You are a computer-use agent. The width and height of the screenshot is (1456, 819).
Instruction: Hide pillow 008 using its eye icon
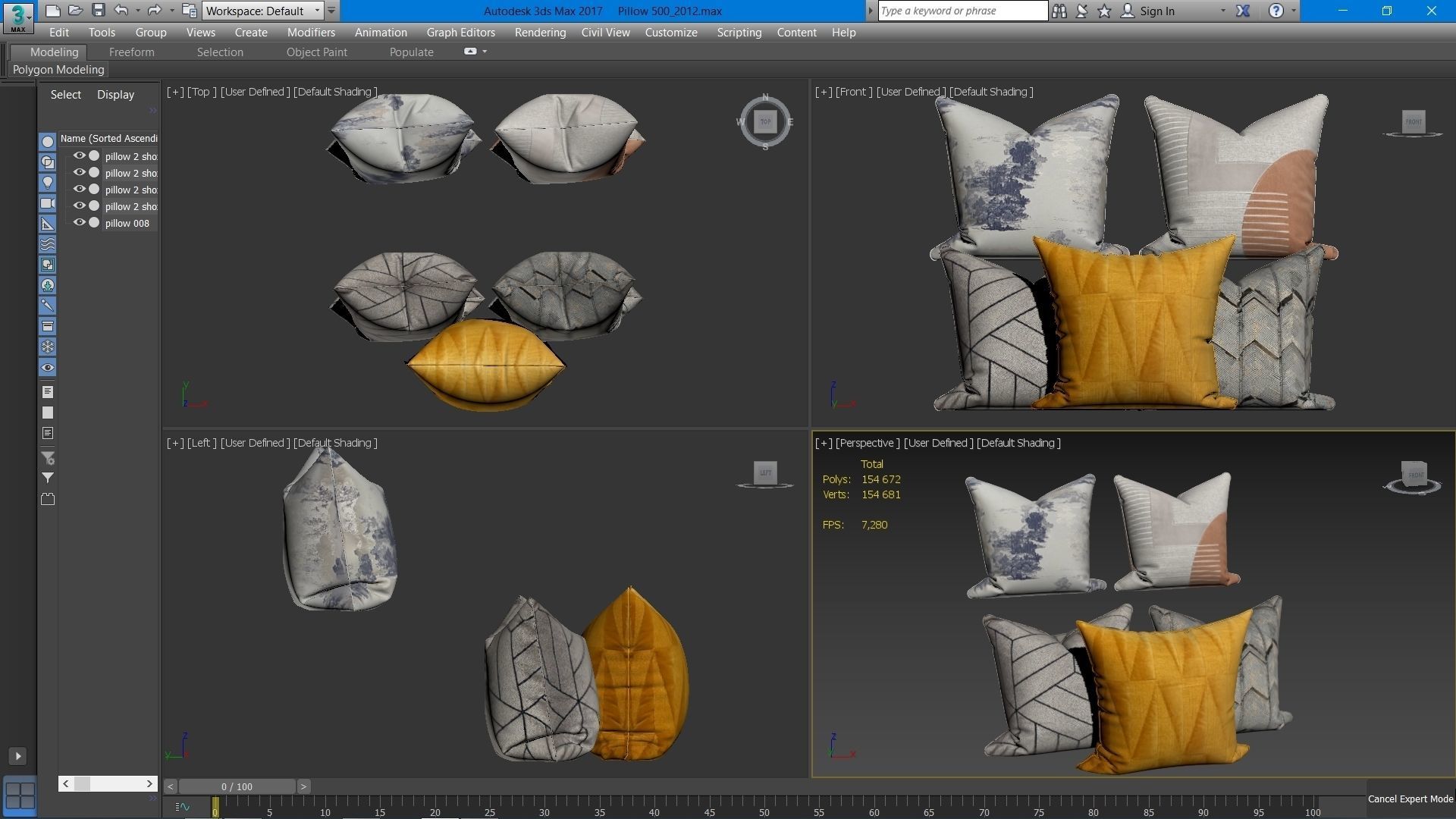pyautogui.click(x=79, y=223)
